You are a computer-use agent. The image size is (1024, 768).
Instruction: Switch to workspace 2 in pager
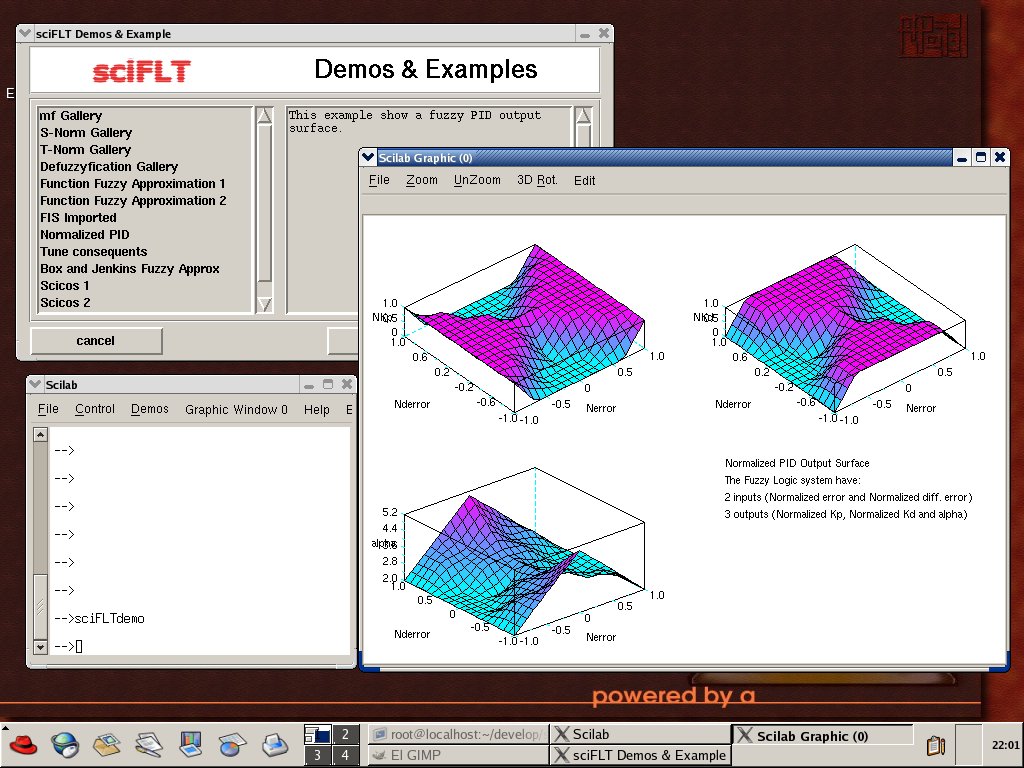(345, 735)
